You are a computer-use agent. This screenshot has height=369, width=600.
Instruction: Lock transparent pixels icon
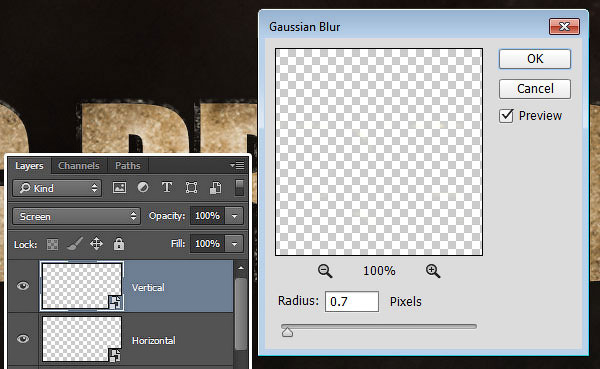pos(52,244)
